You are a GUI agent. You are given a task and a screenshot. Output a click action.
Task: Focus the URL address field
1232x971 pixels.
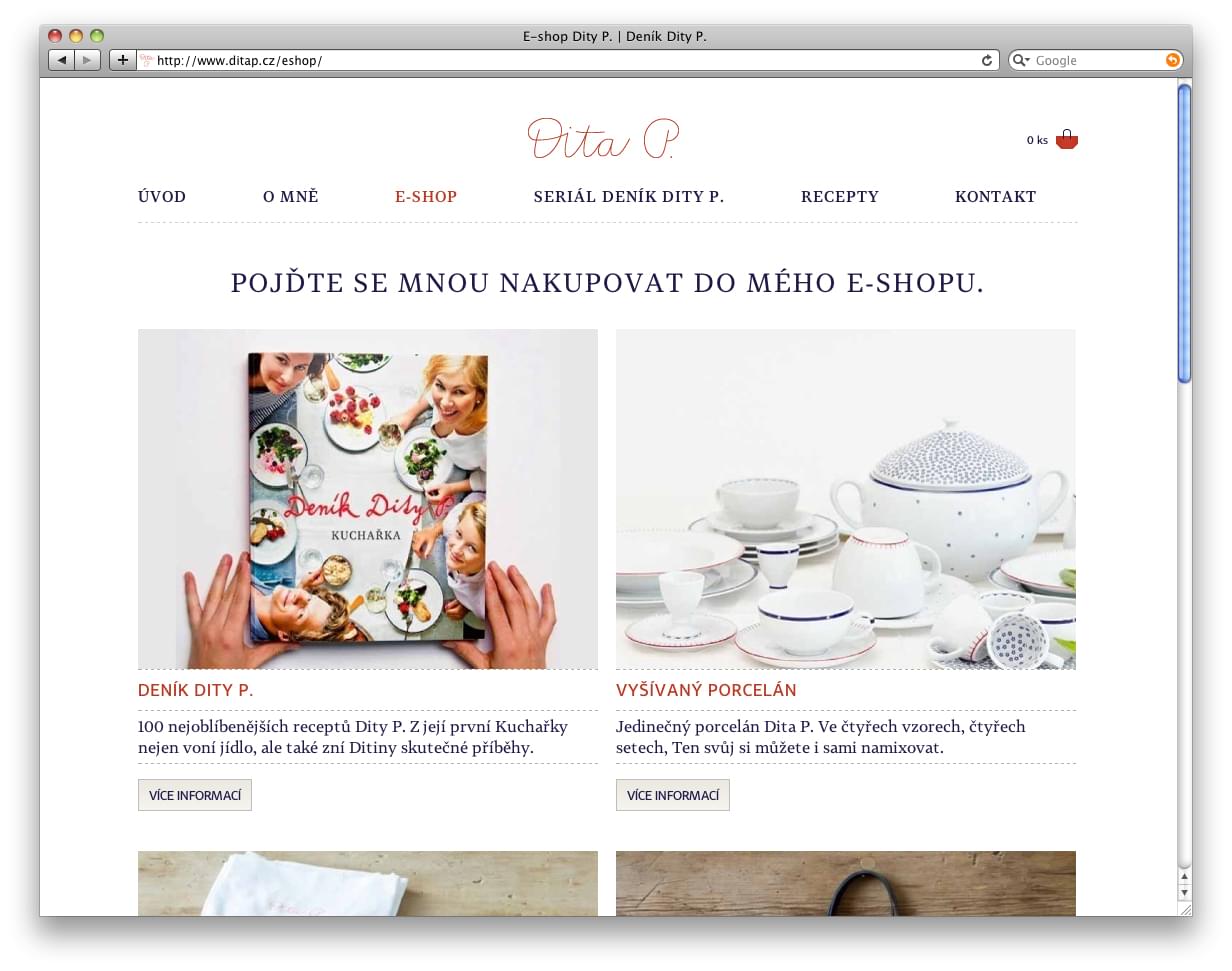[x=568, y=60]
